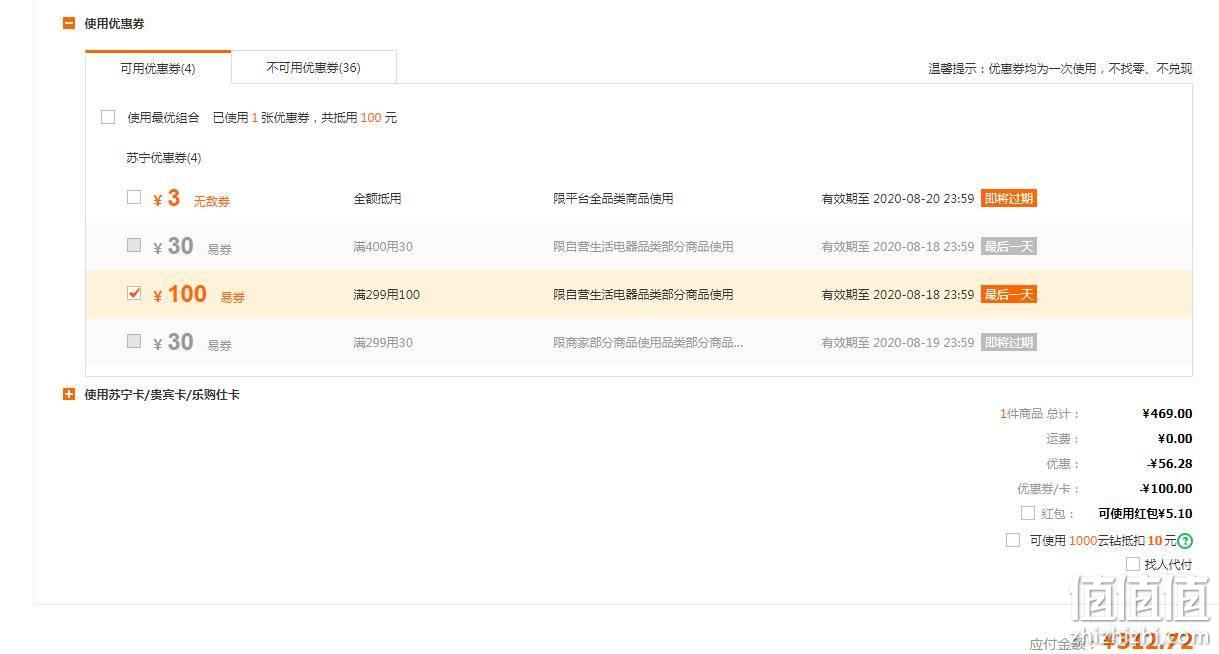Switch to the 可用优惠券(4) tab
The width and height of the screenshot is (1219, 654).
coord(158,68)
